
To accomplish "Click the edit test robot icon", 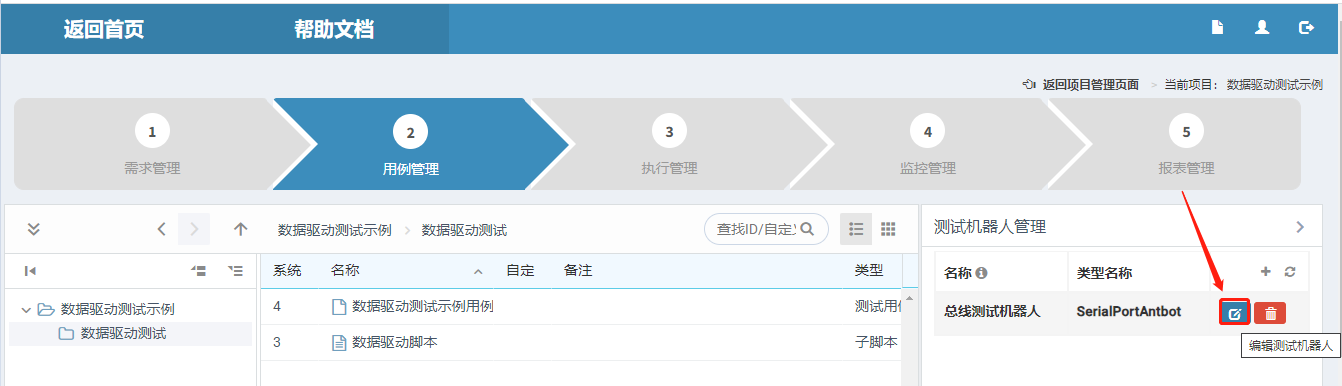I will tap(1235, 313).
